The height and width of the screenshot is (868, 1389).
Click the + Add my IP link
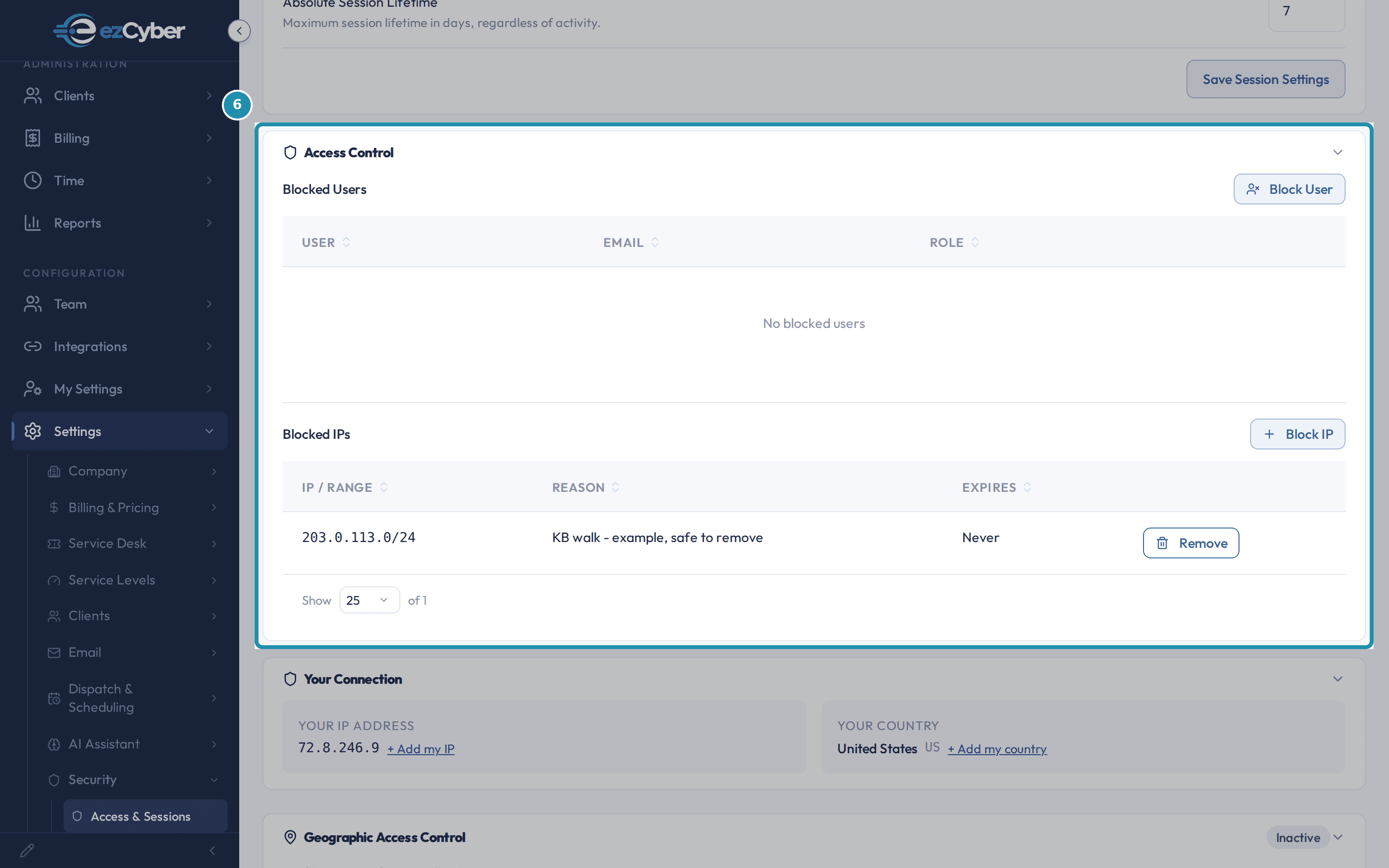421,748
